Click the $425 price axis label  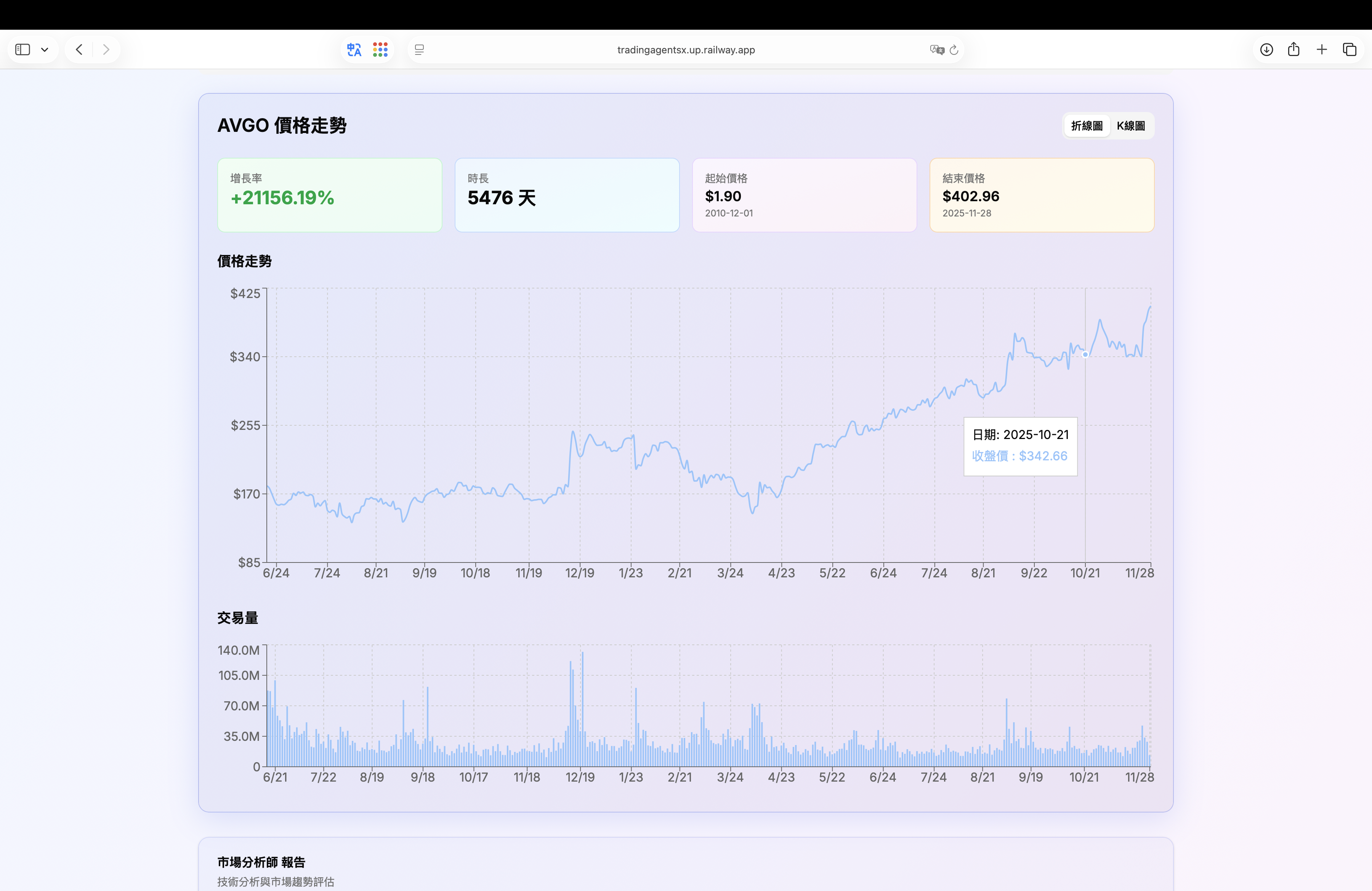pos(245,293)
